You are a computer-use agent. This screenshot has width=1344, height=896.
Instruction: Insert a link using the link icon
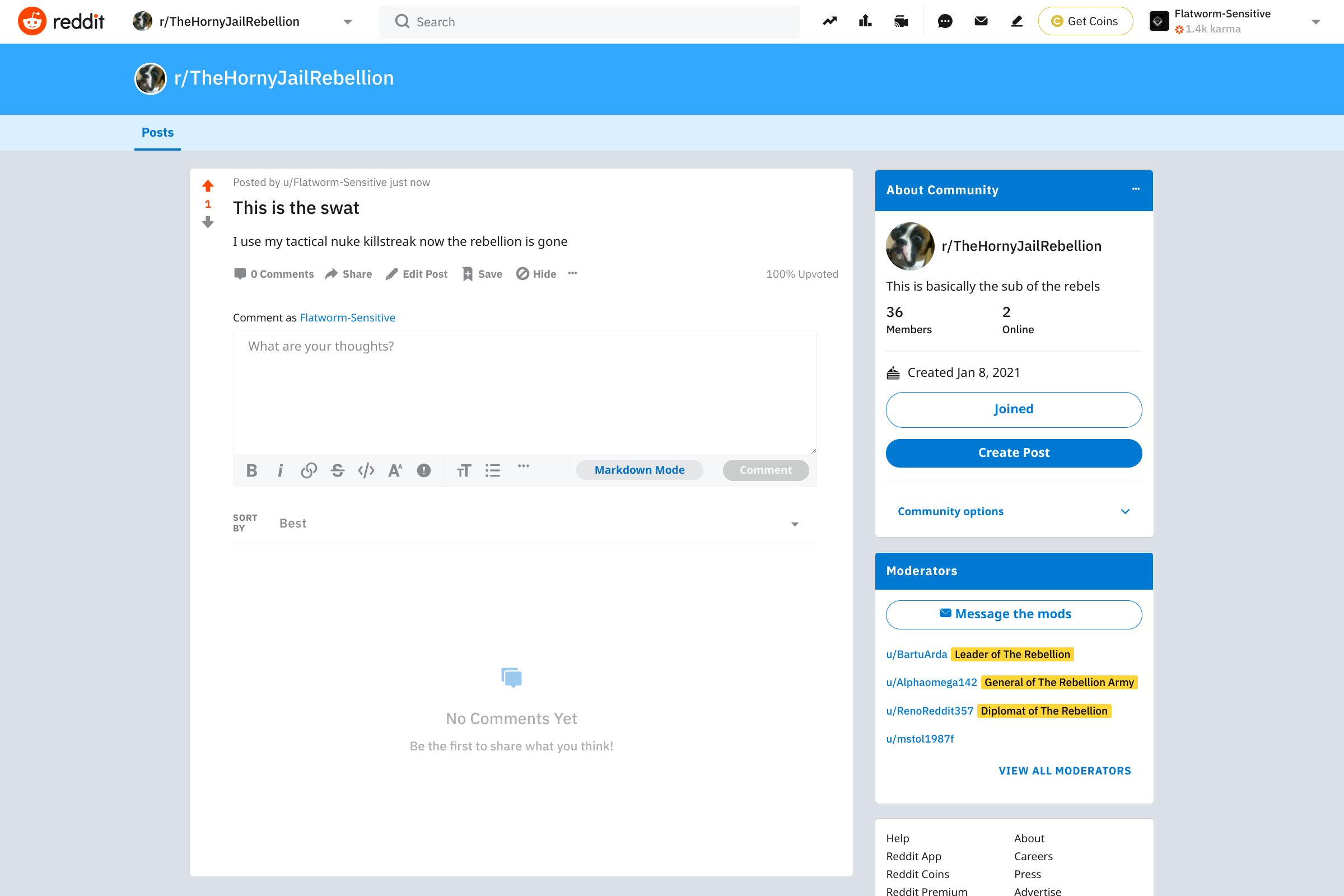309,470
